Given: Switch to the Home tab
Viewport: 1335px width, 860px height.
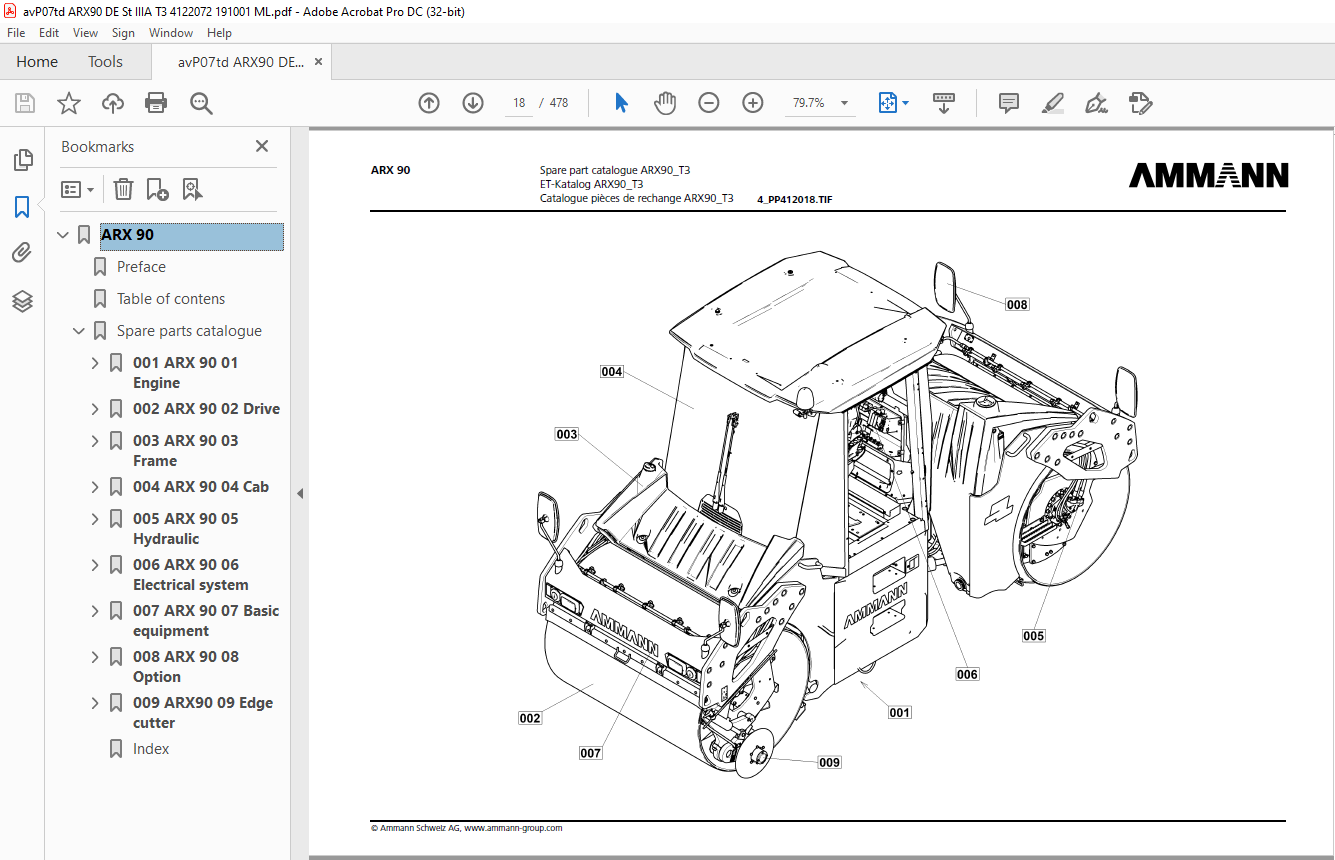Looking at the screenshot, I should coord(37,62).
